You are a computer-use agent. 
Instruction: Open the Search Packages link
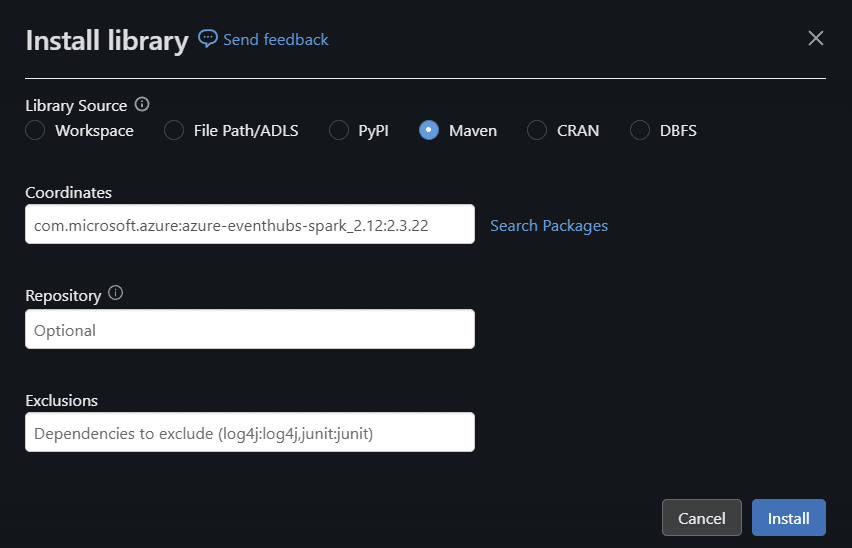[549, 225]
